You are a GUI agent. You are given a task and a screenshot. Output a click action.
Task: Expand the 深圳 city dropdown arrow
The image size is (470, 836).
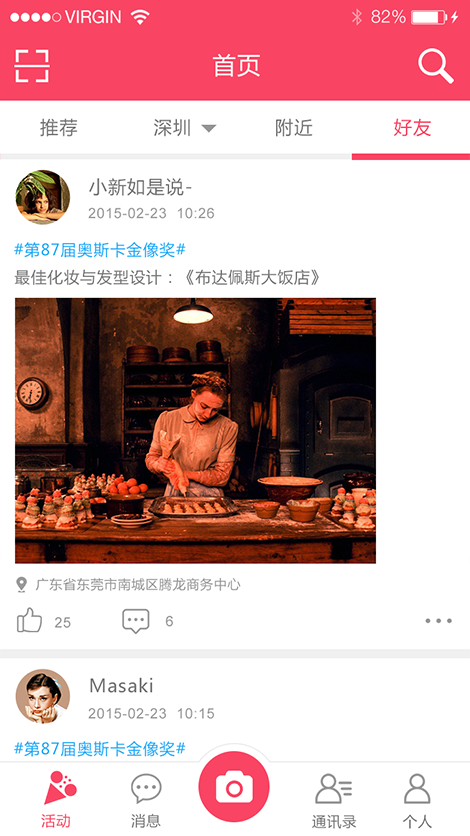pos(208,128)
